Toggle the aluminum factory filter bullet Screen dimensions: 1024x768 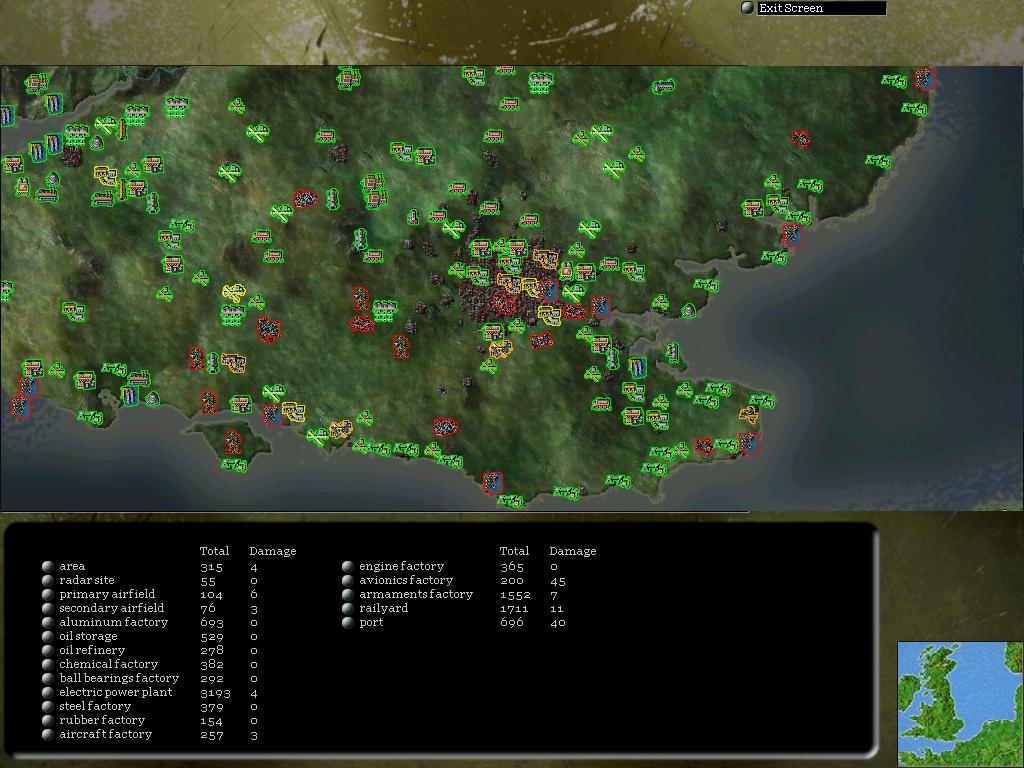[x=48, y=622]
